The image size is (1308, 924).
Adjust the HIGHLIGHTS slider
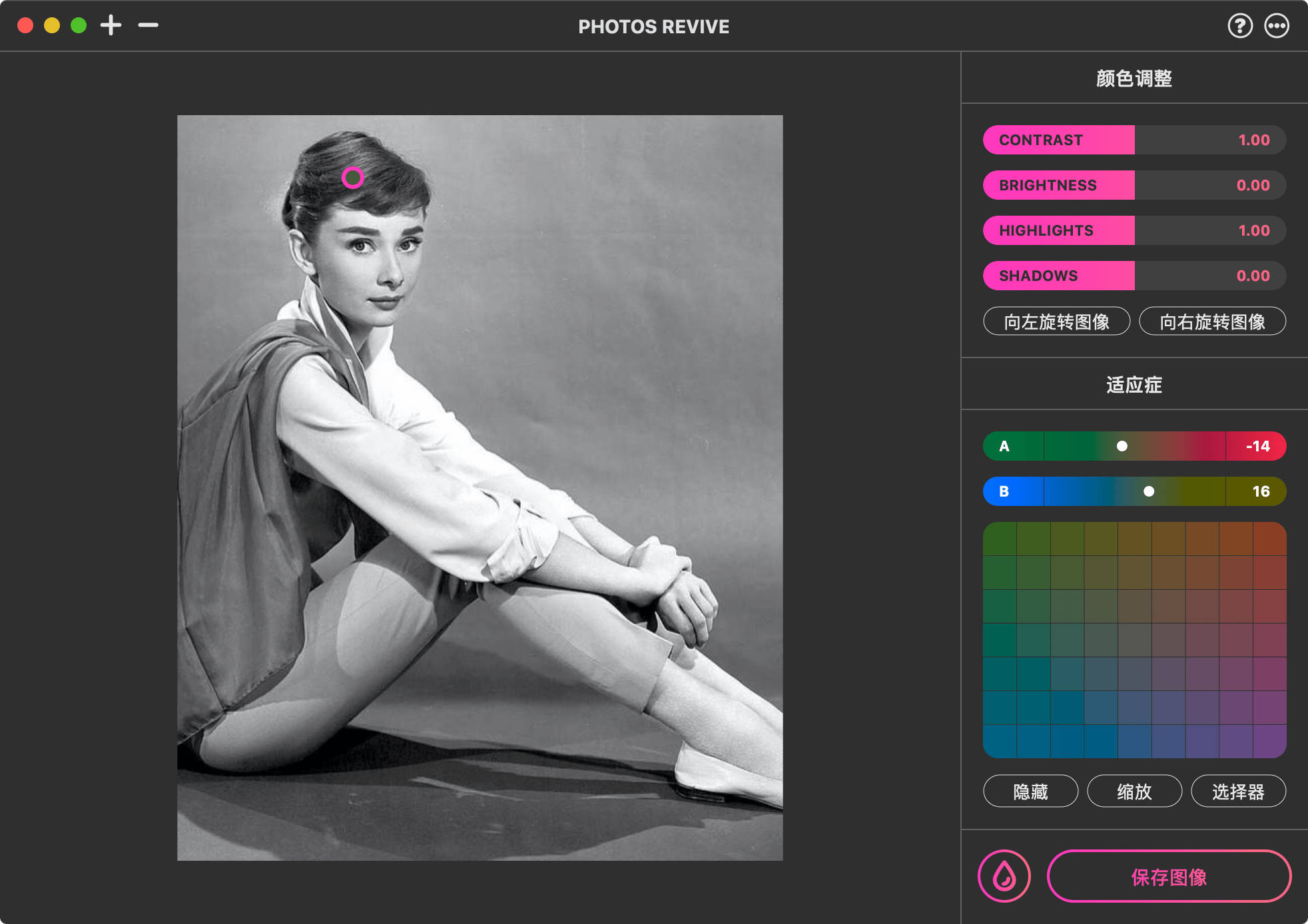(1134, 230)
